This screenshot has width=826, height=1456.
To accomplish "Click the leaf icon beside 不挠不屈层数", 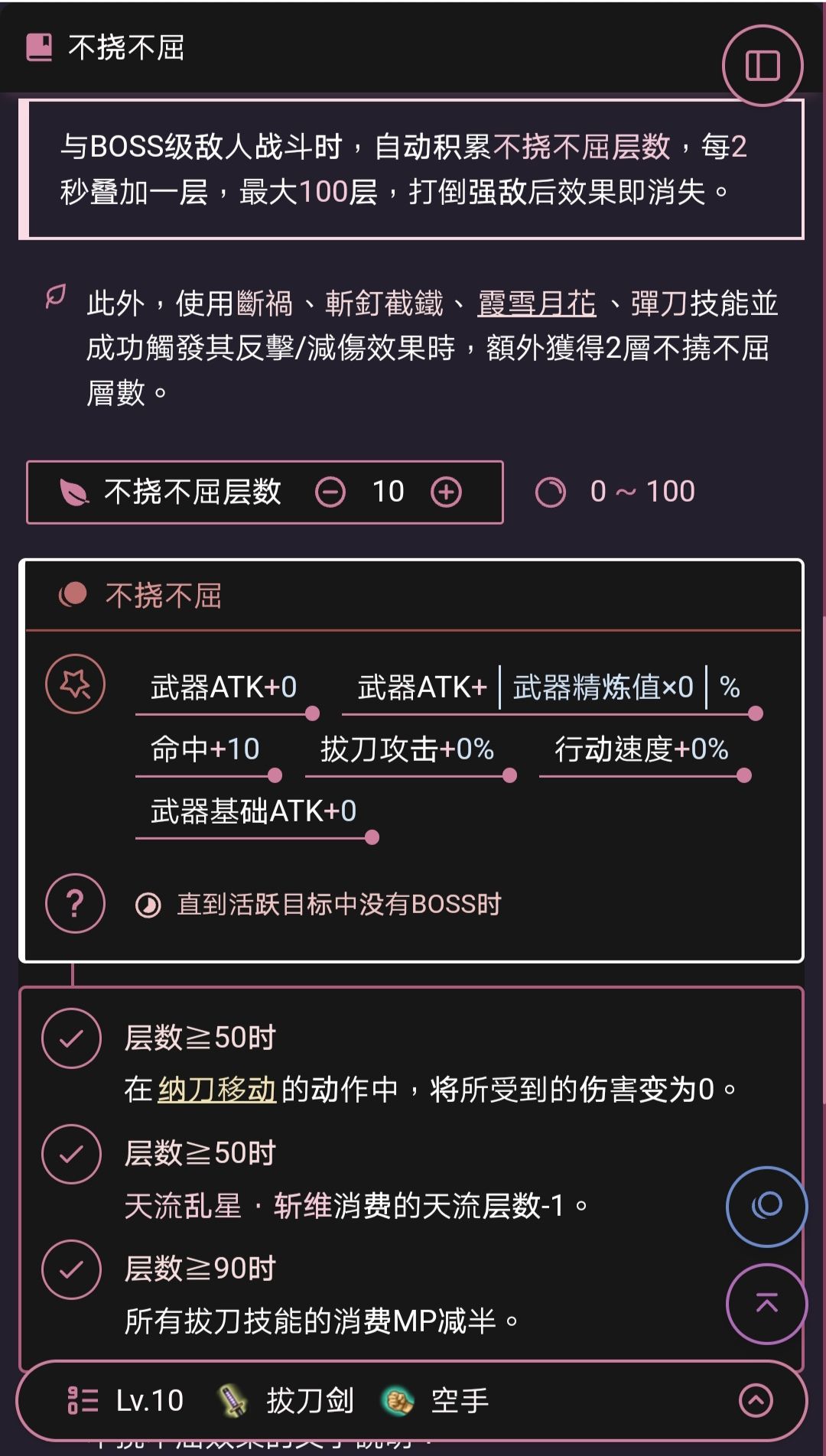I will (74, 492).
